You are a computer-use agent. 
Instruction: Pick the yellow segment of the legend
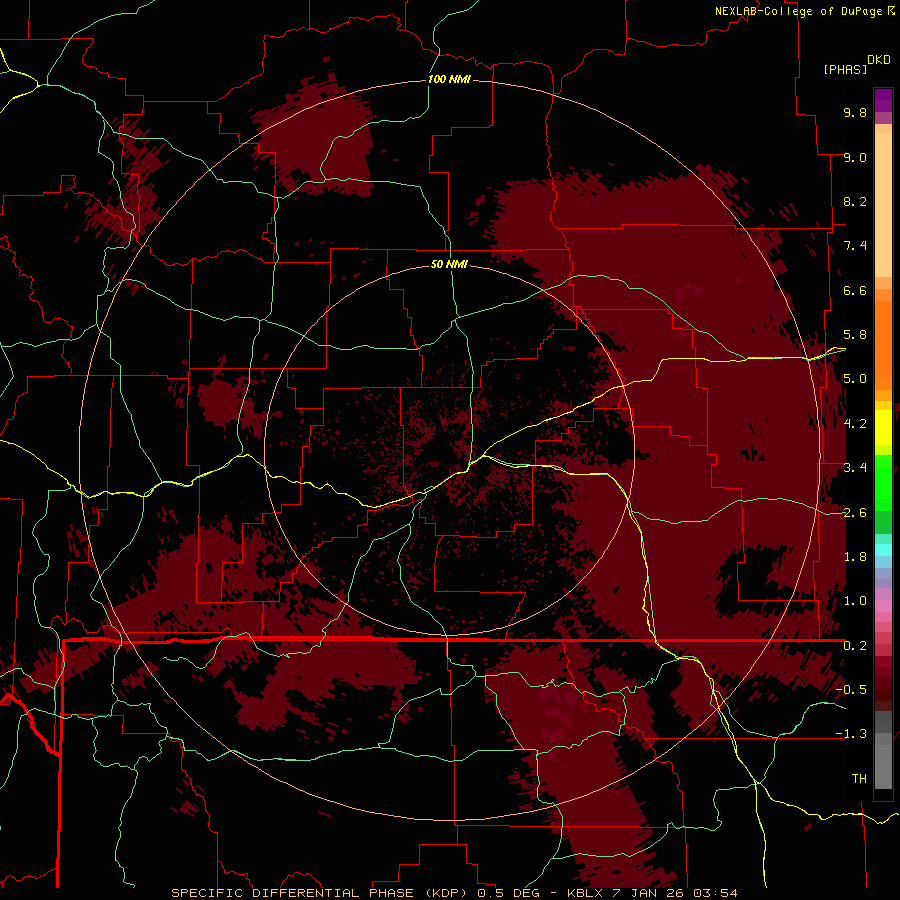click(883, 428)
